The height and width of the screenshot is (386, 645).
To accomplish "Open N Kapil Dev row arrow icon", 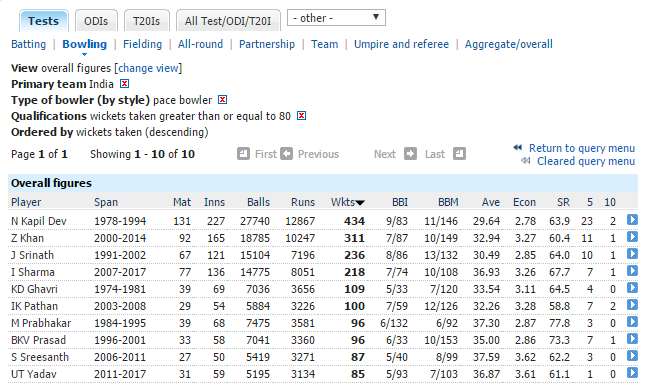I will [x=632, y=220].
